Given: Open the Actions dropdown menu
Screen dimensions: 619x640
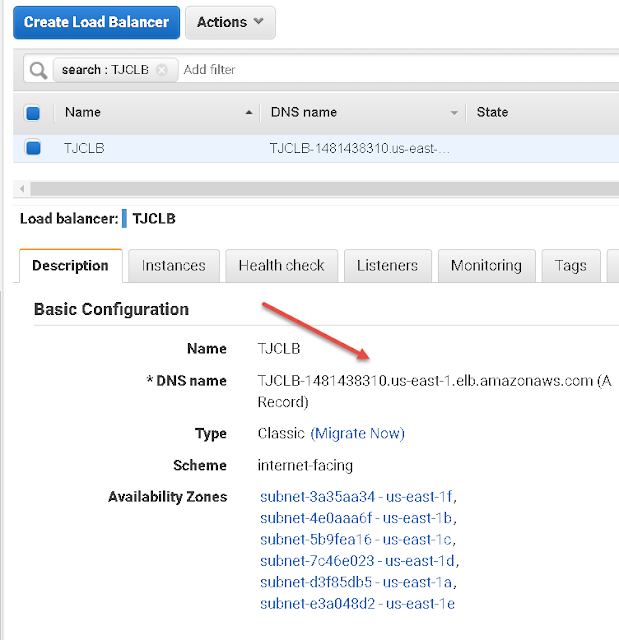Looking at the screenshot, I should click(x=230, y=22).
